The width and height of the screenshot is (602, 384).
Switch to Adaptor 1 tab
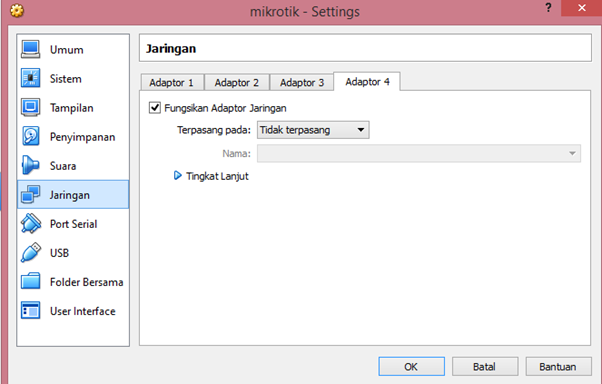(172, 83)
